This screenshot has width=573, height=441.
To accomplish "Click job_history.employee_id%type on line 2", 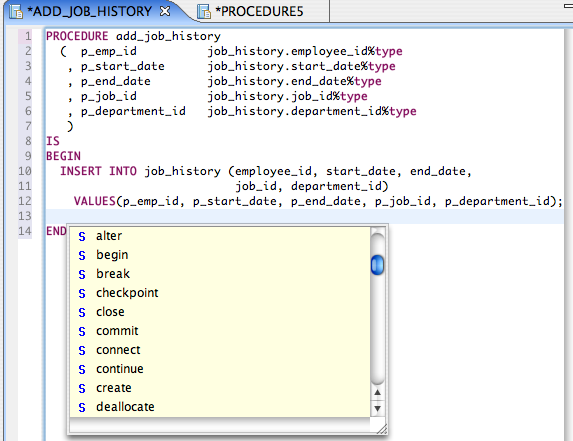I will click(x=305, y=52).
